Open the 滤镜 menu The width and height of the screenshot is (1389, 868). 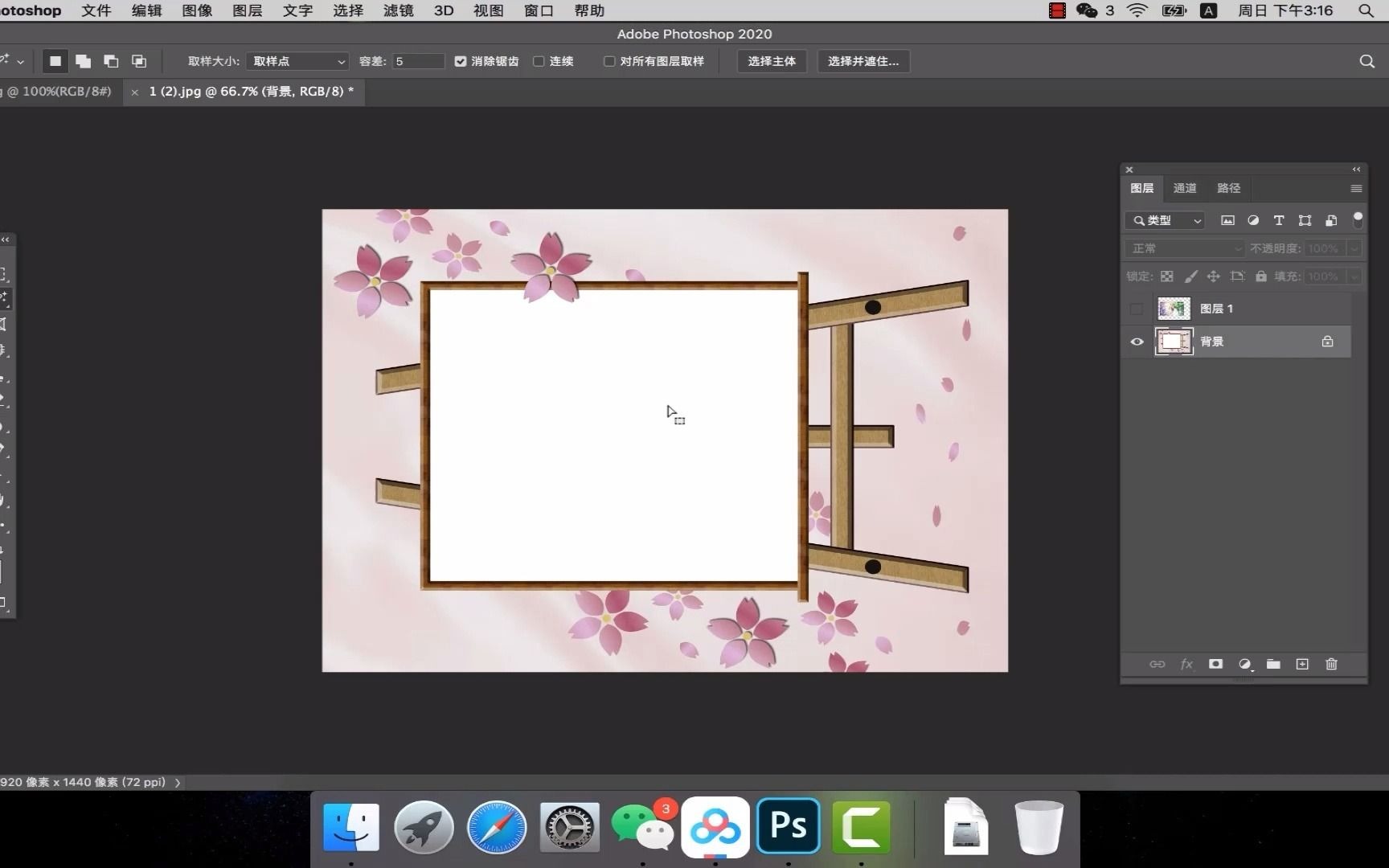(397, 10)
